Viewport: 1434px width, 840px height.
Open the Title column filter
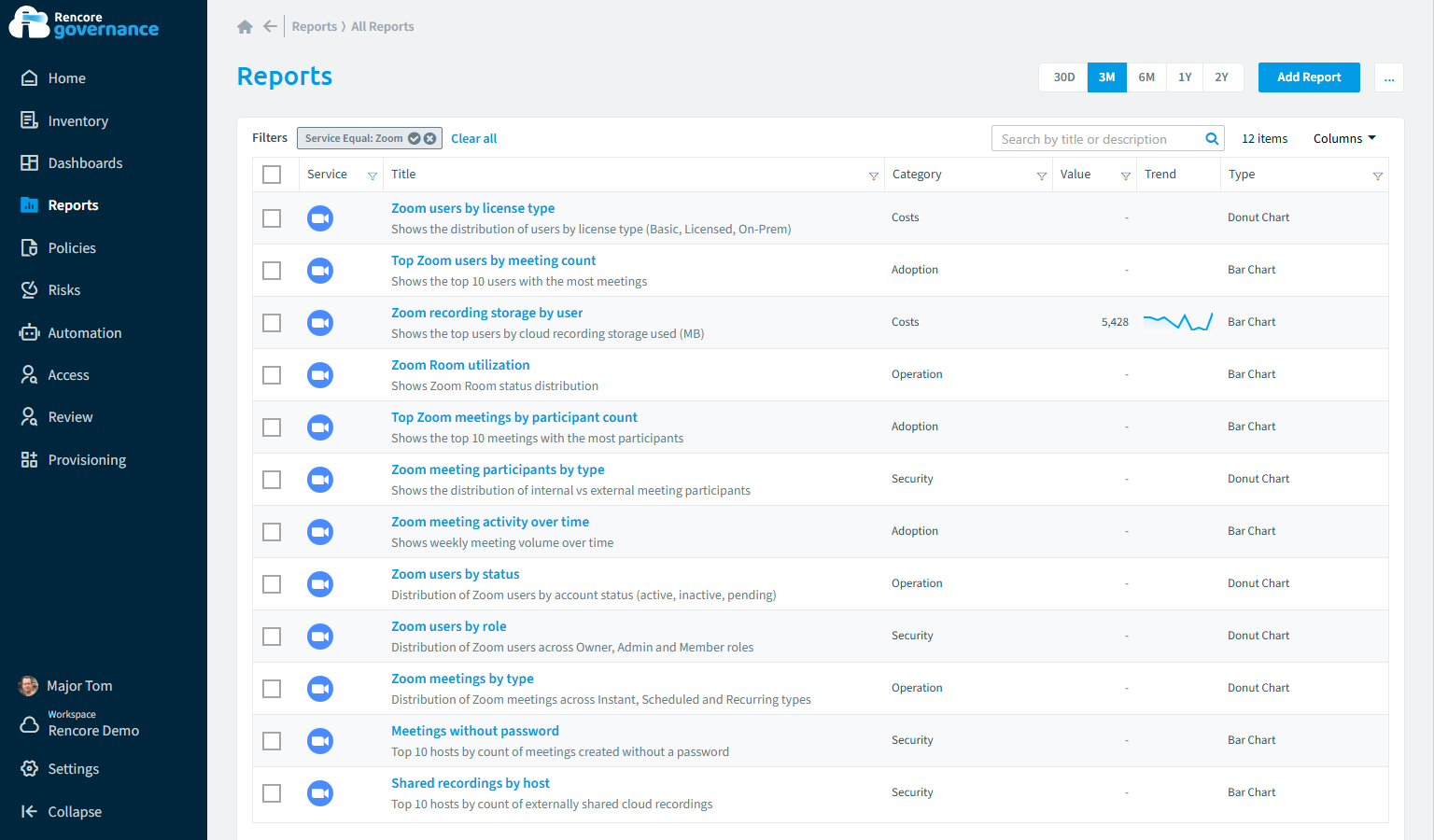pos(874,176)
